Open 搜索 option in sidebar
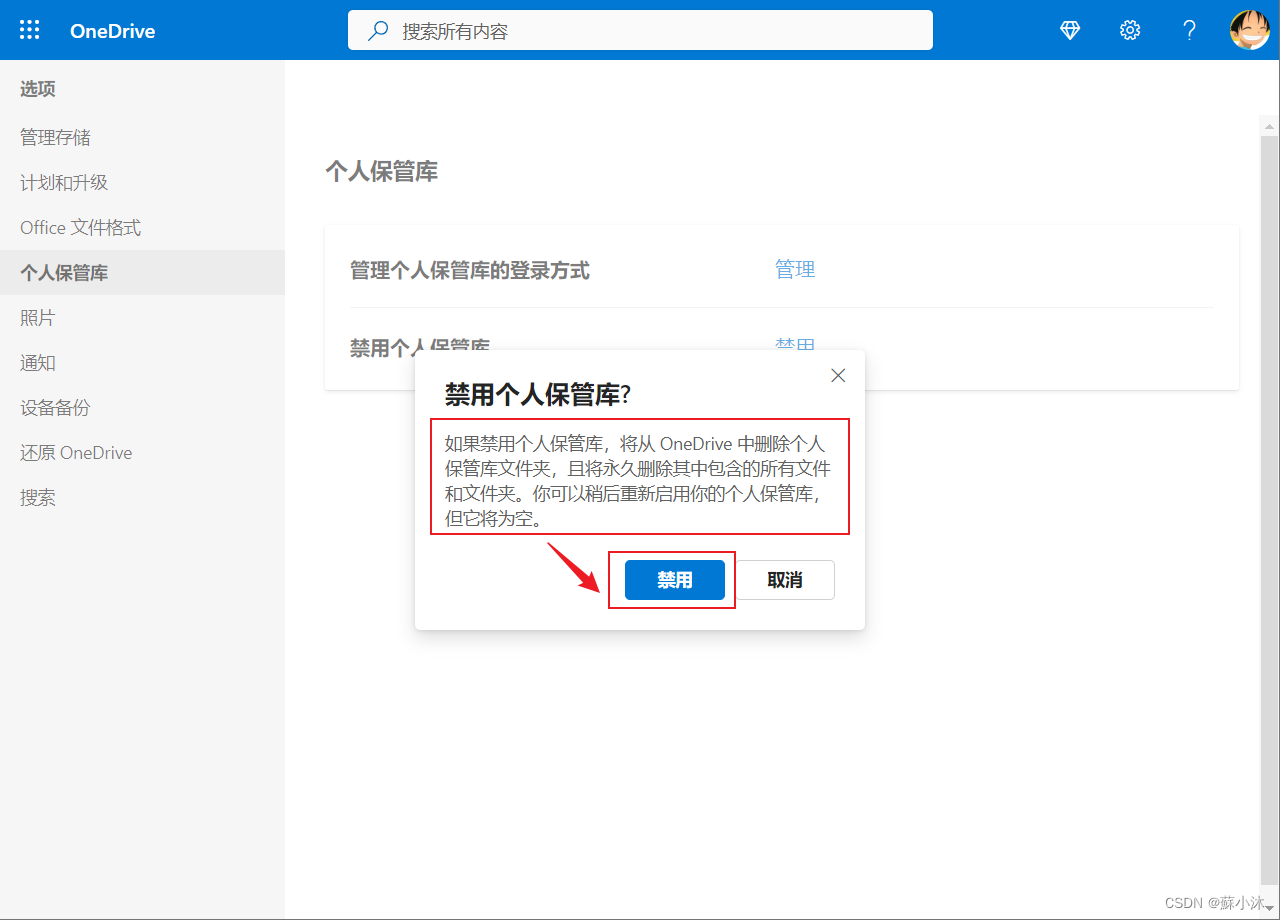This screenshot has height=920, width=1280. pos(142,497)
